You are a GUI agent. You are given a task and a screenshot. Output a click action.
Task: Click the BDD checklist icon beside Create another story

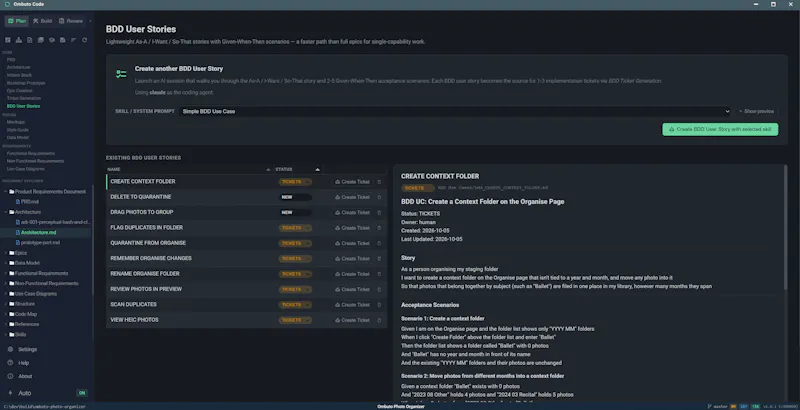121,74
